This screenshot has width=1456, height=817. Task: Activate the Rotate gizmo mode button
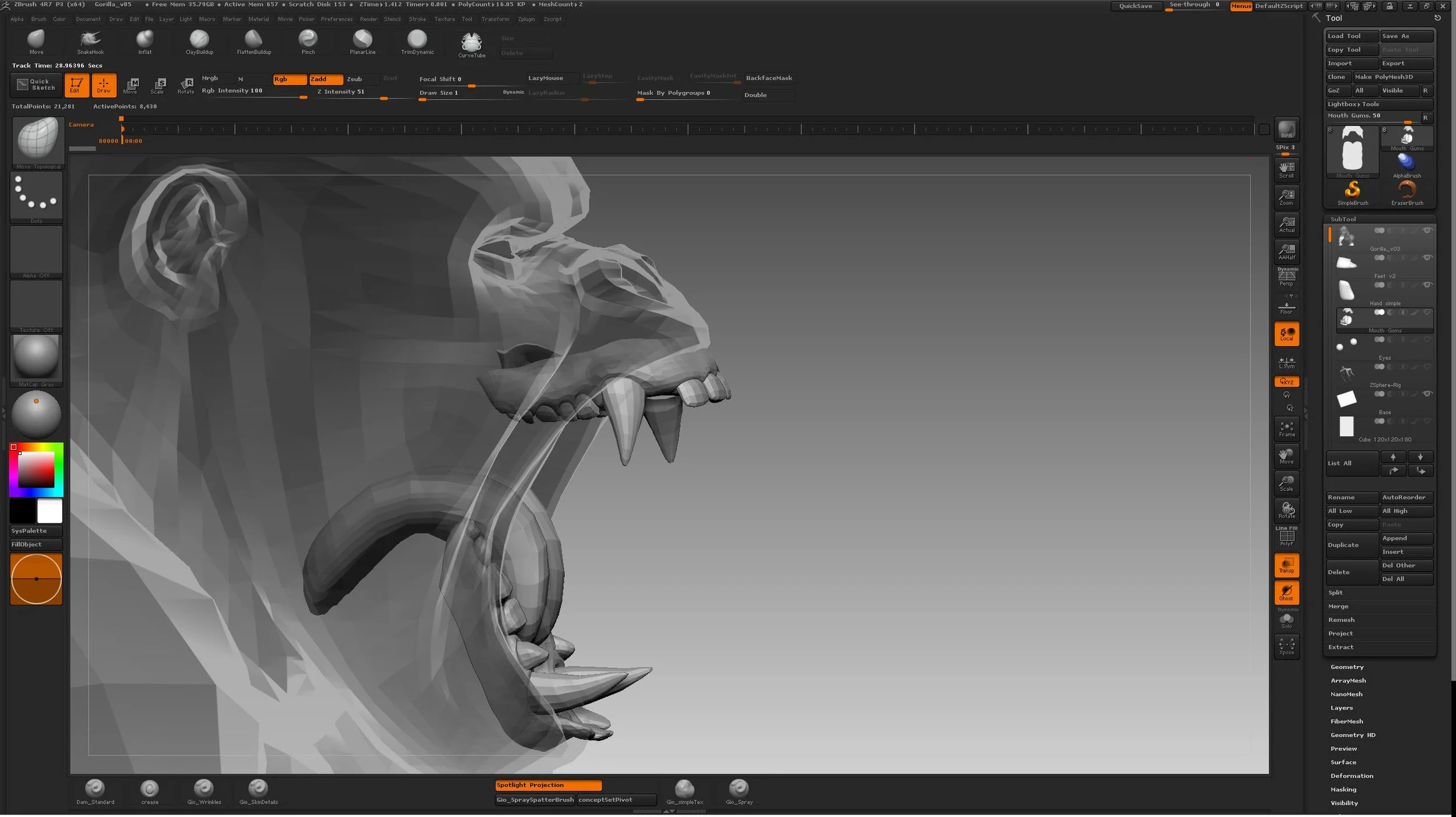(x=186, y=85)
